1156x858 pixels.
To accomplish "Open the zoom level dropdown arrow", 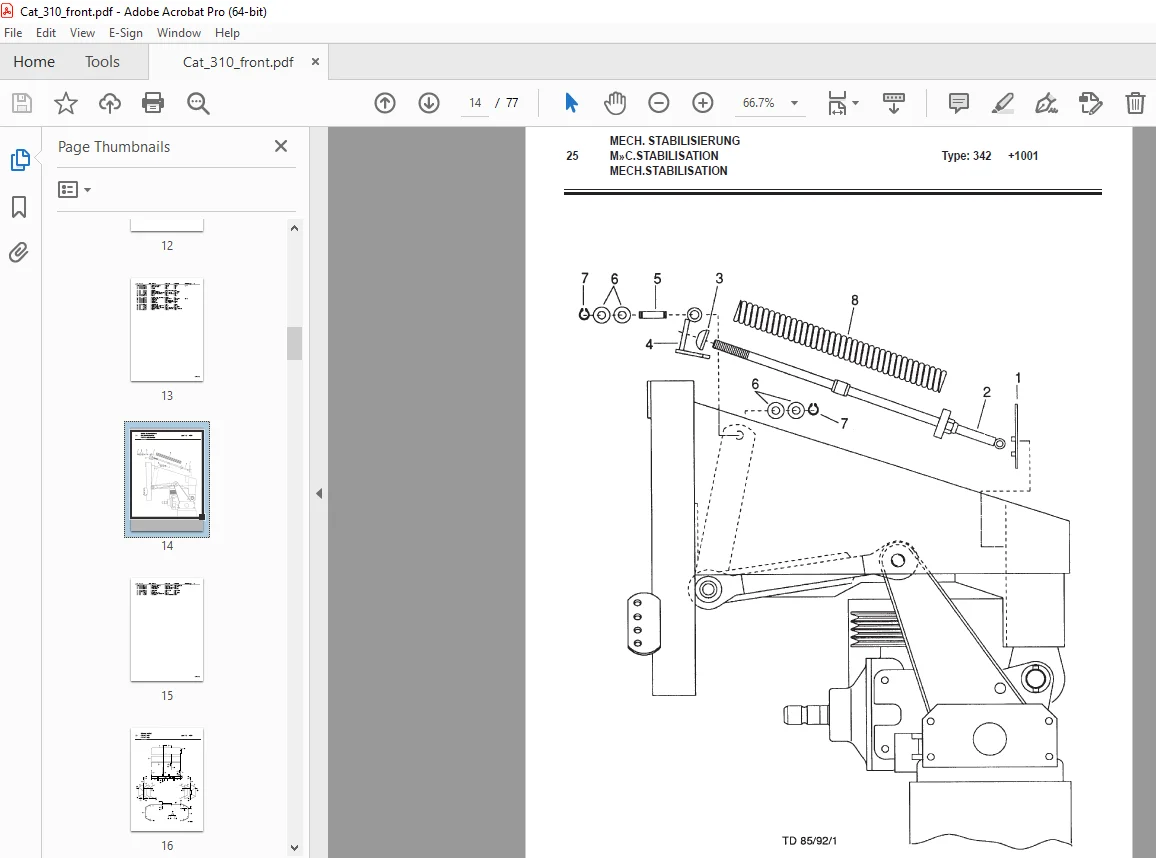I will (x=794, y=103).
